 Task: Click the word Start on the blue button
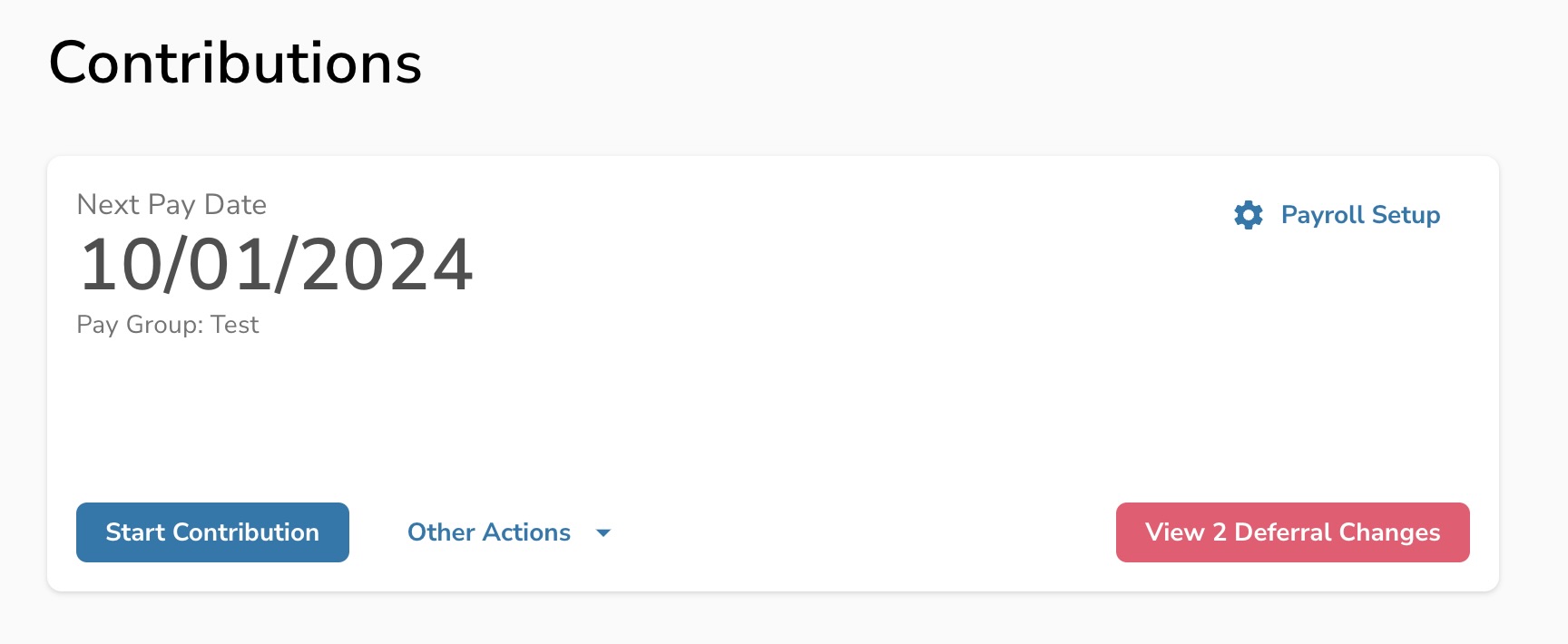pos(135,532)
